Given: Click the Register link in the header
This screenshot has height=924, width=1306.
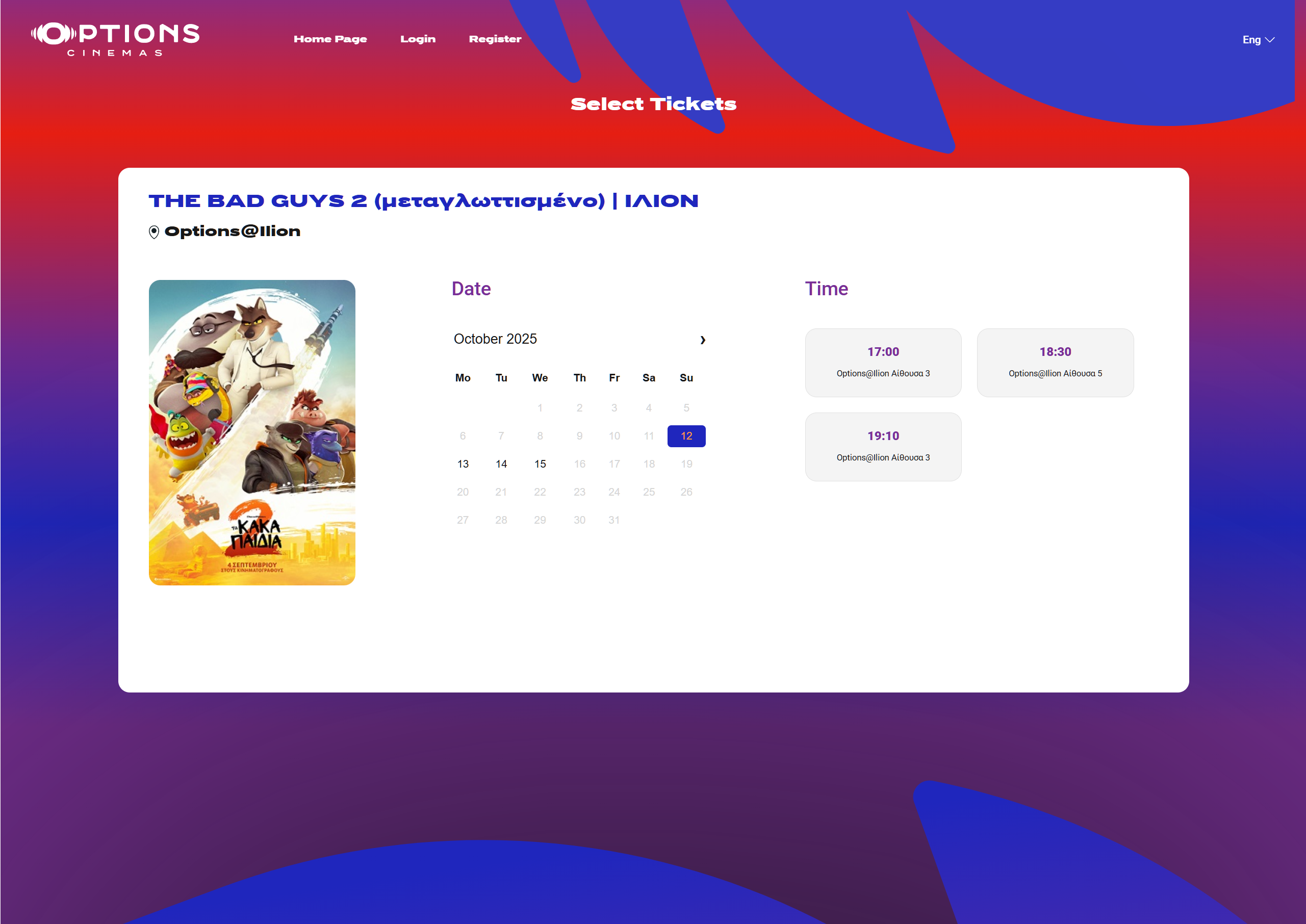Looking at the screenshot, I should [495, 39].
